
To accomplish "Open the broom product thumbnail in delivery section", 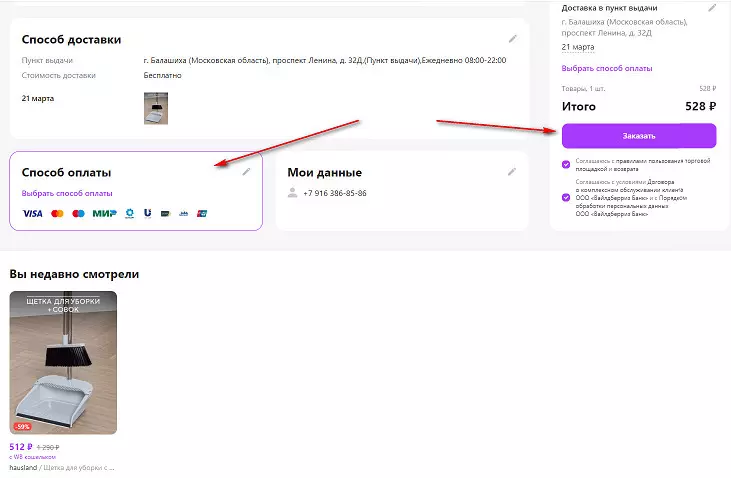I will click(156, 108).
